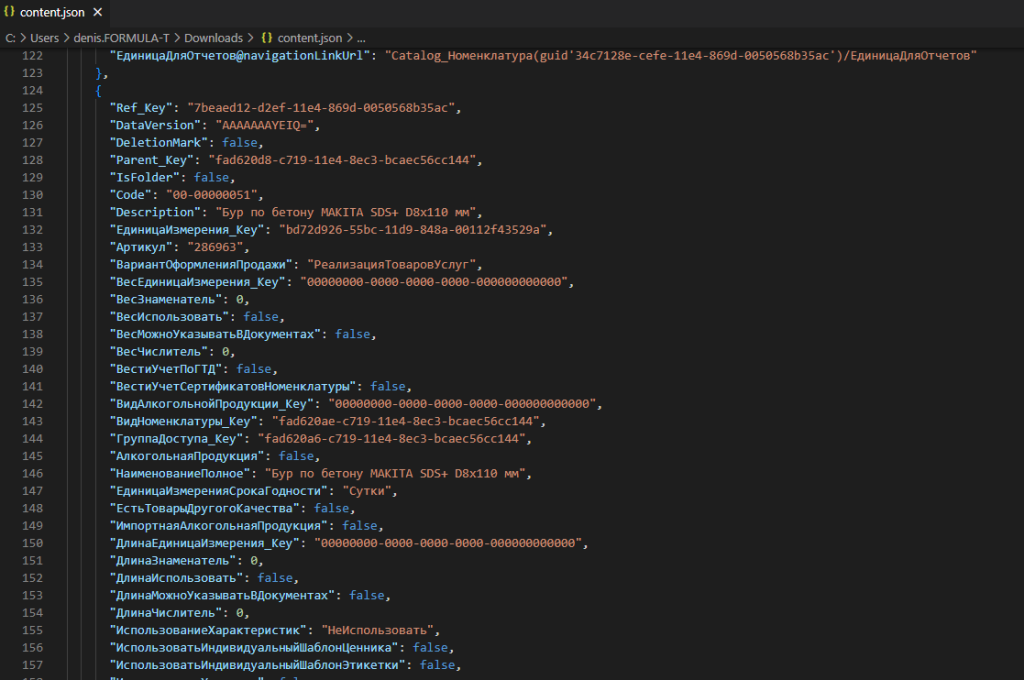Open the Users folder breadcrumb
Image resolution: width=1024 pixels, height=680 pixels.
(x=43, y=36)
